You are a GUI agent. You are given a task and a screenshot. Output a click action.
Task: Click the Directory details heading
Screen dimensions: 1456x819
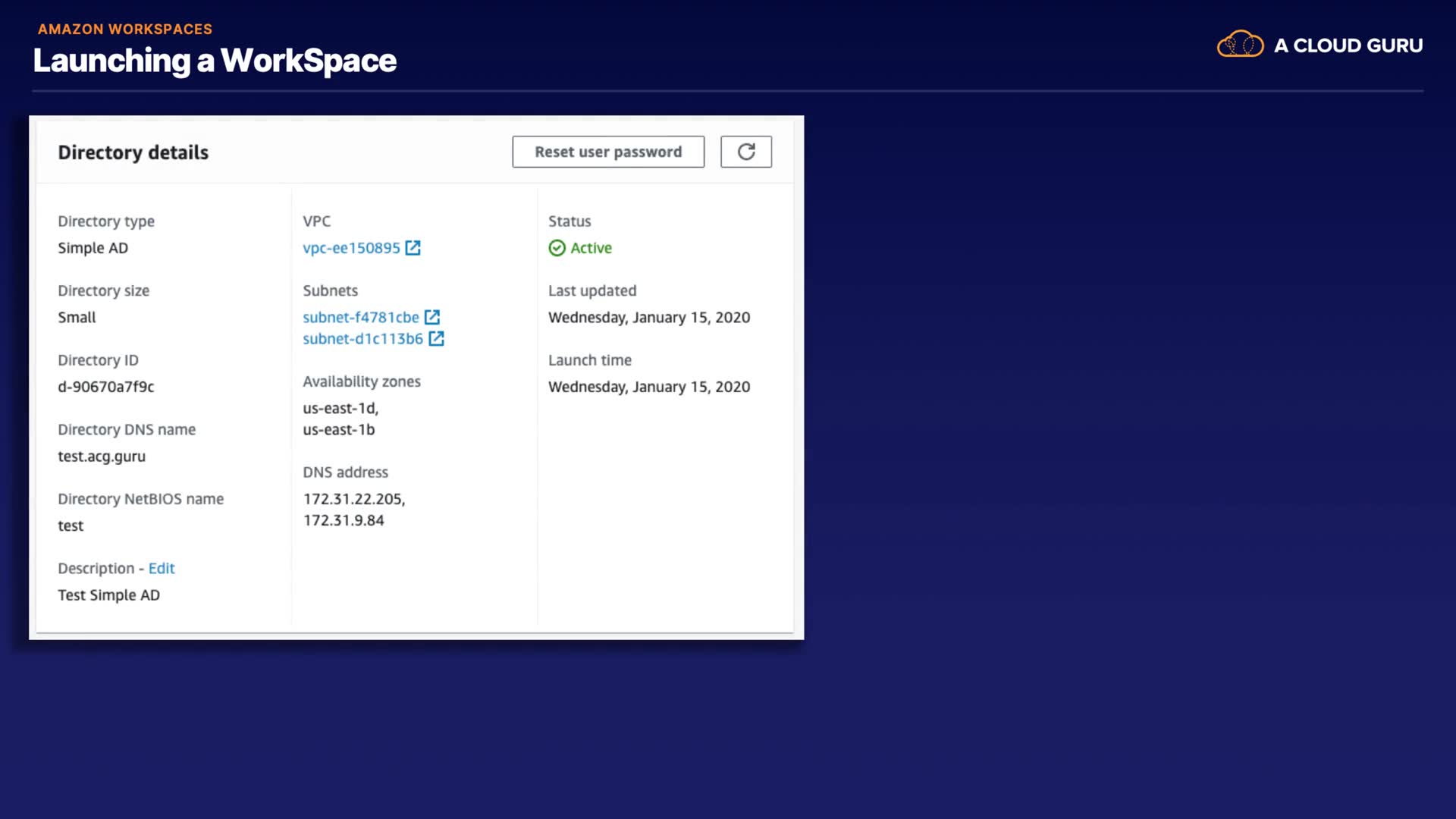[x=133, y=152]
